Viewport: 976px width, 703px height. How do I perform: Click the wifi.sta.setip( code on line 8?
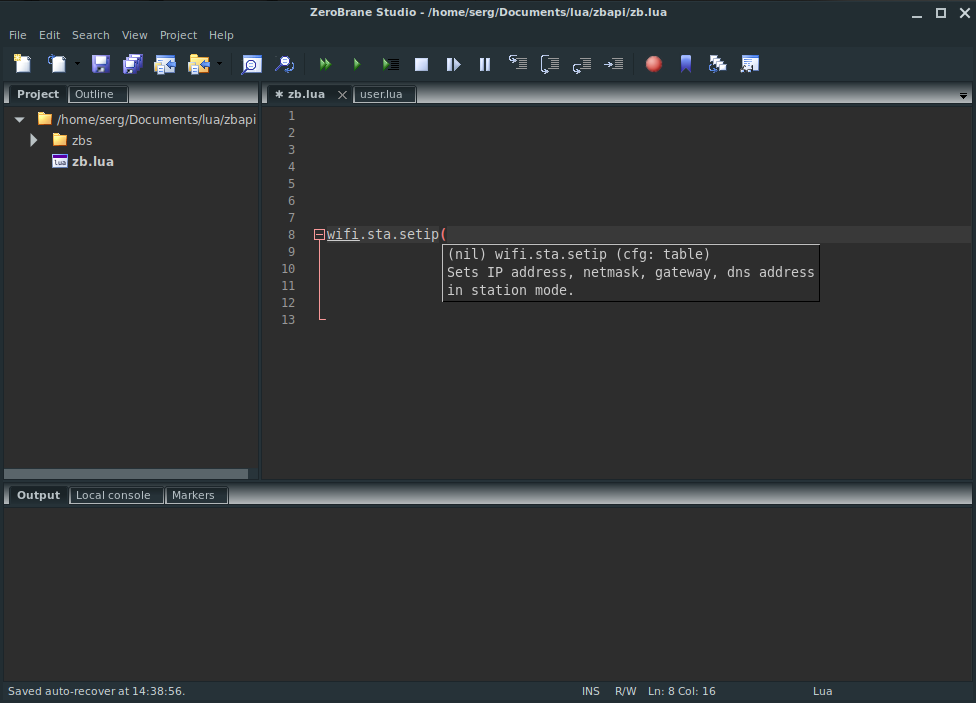pos(387,235)
